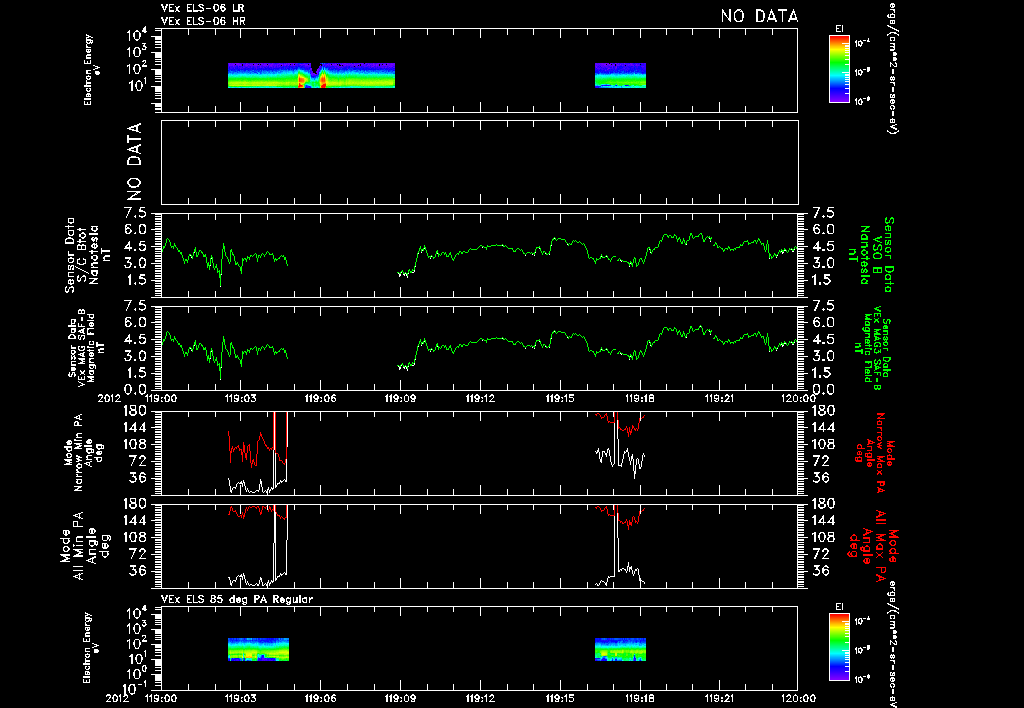Image resolution: width=1024 pixels, height=708 pixels.
Task: Click the "119:06" tick label on the middle time axis
Action: click(x=321, y=398)
